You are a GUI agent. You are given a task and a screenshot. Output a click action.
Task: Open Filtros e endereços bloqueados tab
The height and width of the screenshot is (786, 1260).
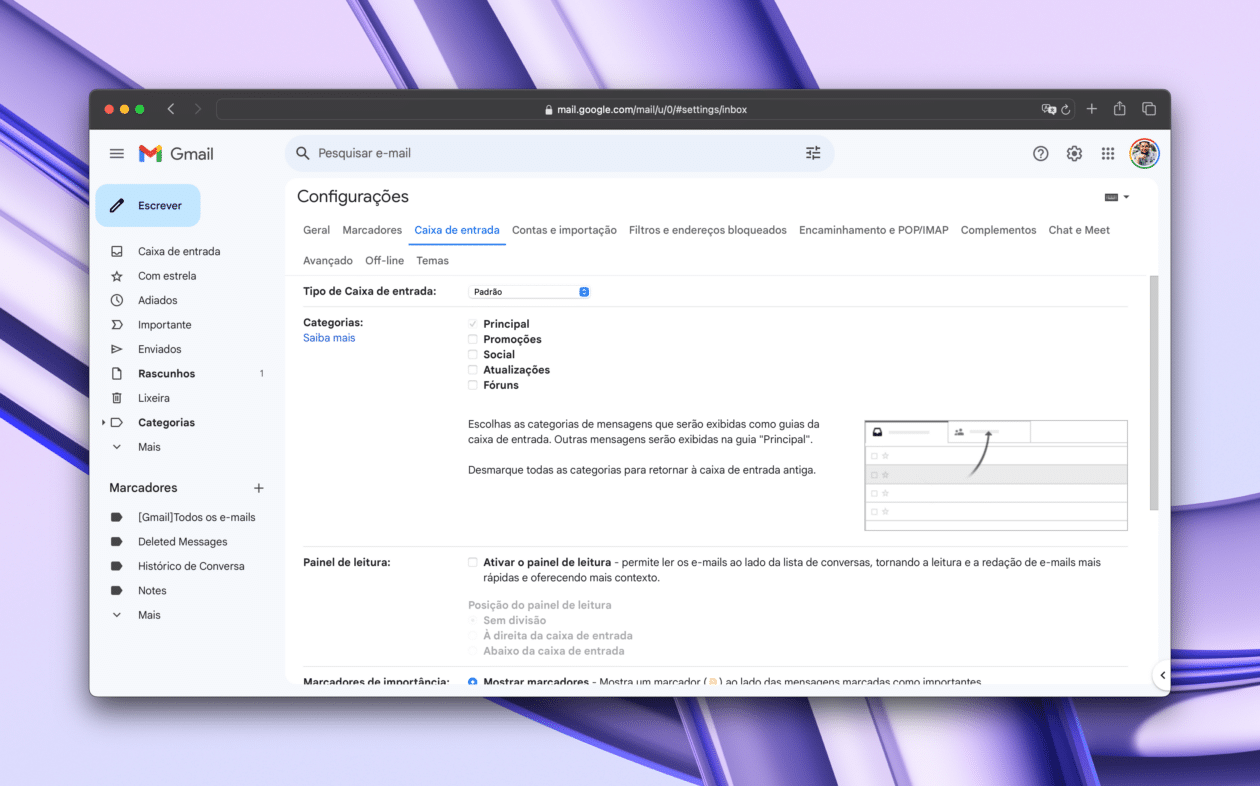[708, 230]
